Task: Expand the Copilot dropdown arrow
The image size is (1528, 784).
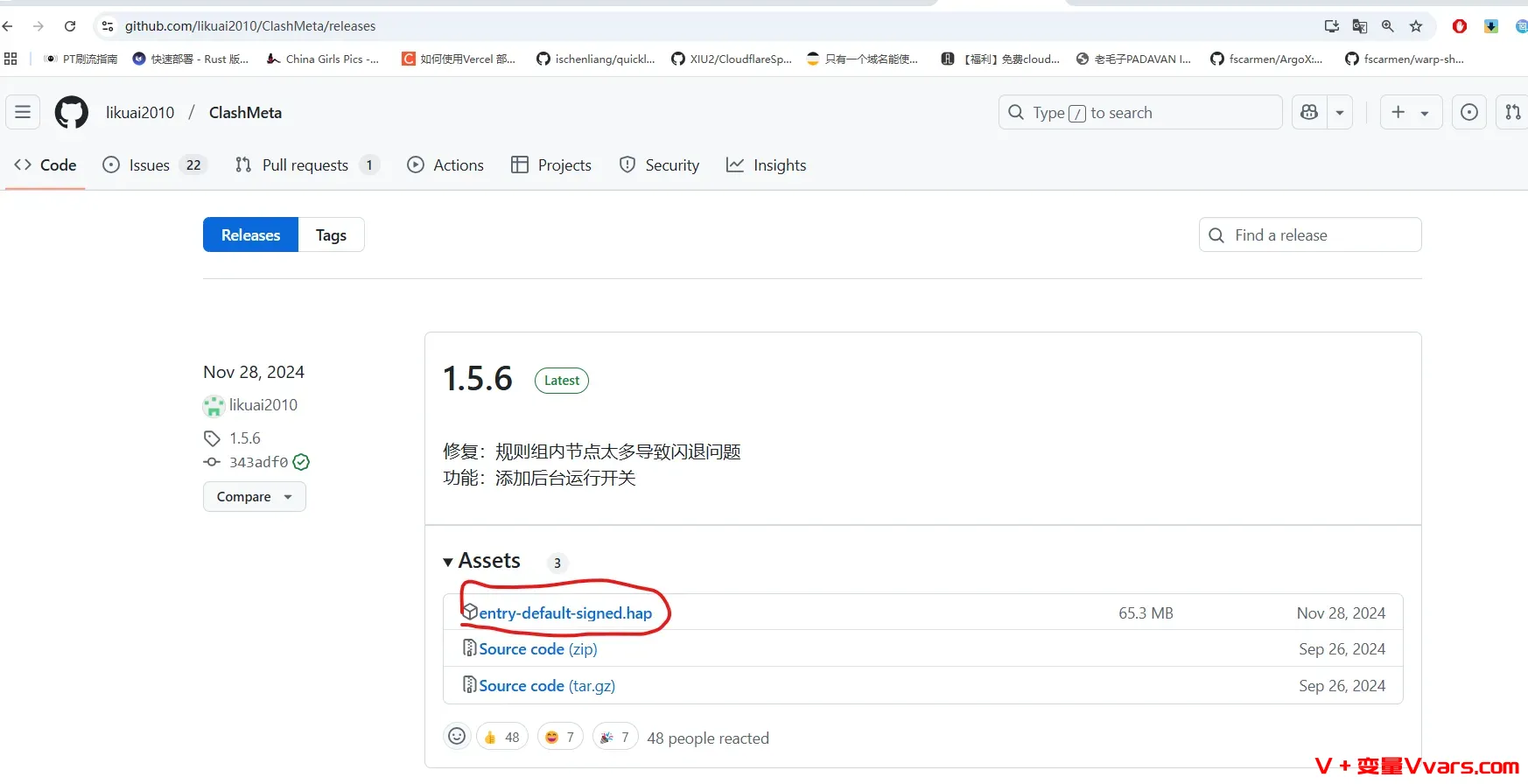Action: (1340, 112)
